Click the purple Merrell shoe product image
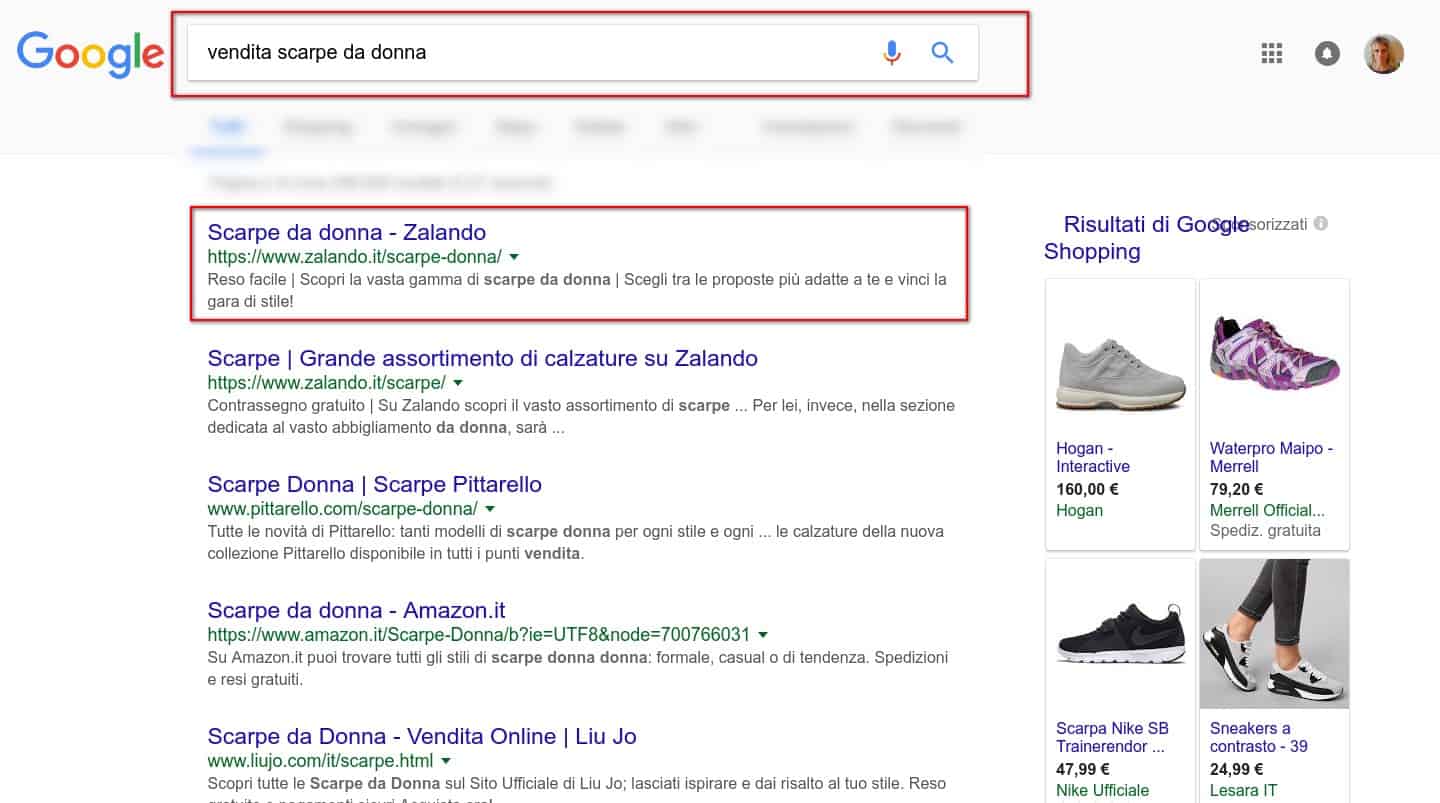The height and width of the screenshot is (803, 1440). pos(1274,354)
